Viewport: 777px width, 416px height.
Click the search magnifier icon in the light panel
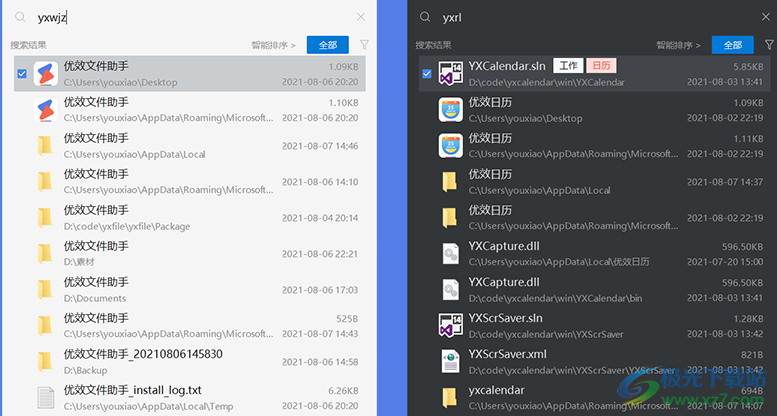coord(20,17)
